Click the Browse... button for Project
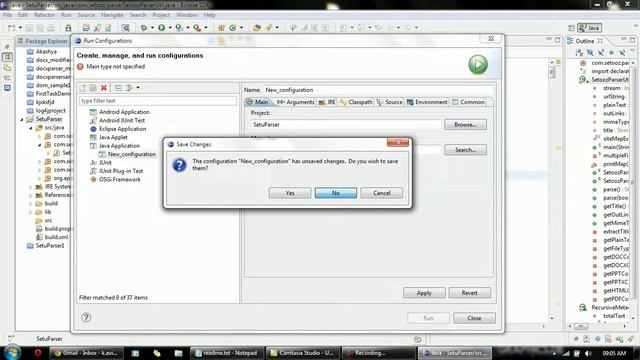 (465, 124)
